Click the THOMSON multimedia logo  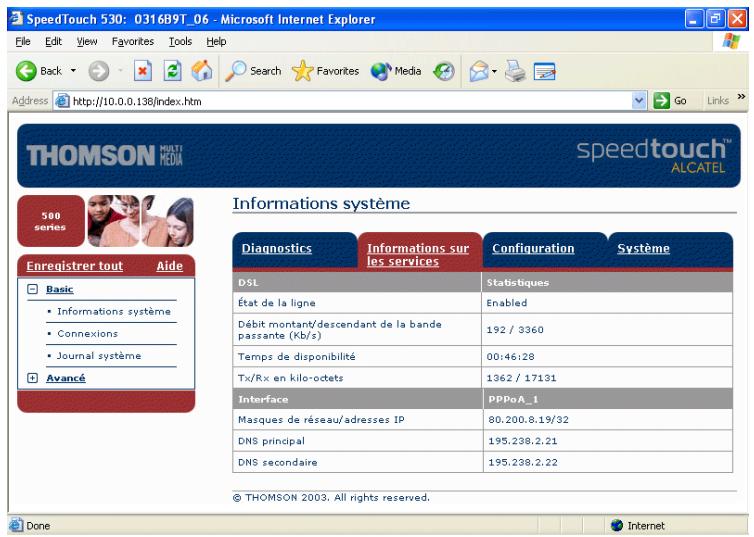[104, 155]
